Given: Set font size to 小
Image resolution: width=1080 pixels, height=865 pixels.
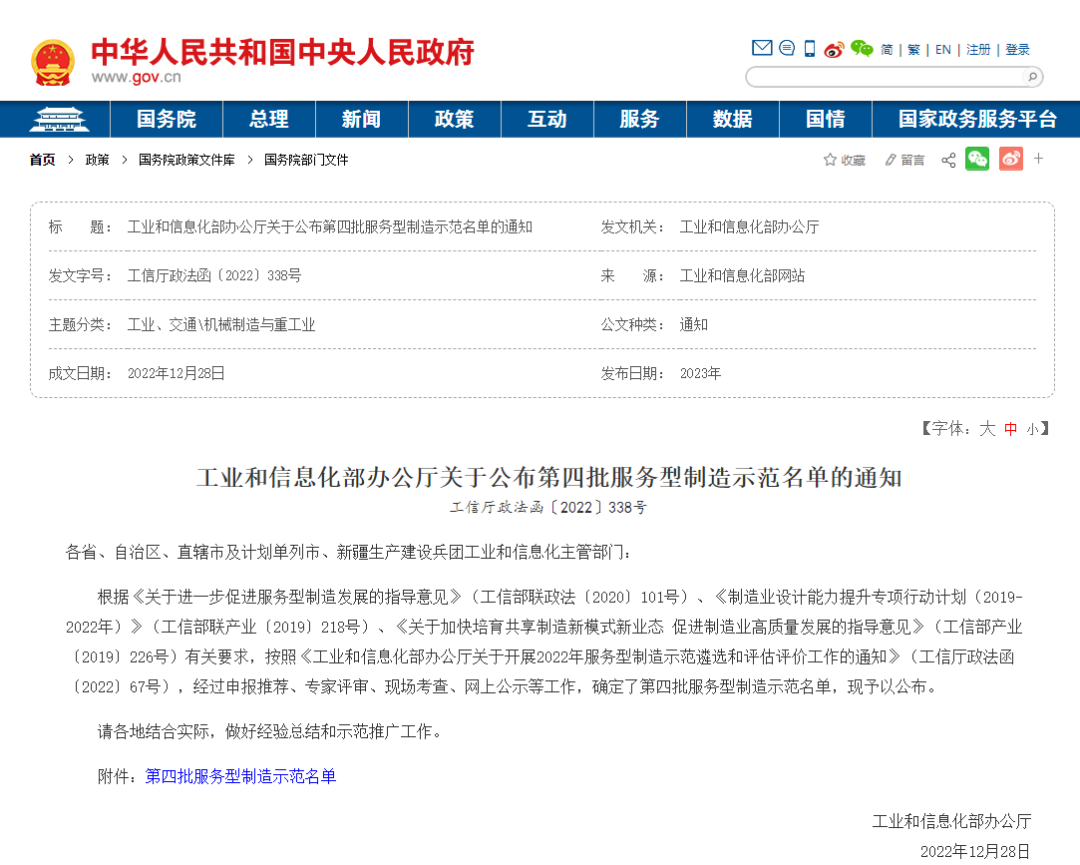Looking at the screenshot, I should click(x=1032, y=430).
